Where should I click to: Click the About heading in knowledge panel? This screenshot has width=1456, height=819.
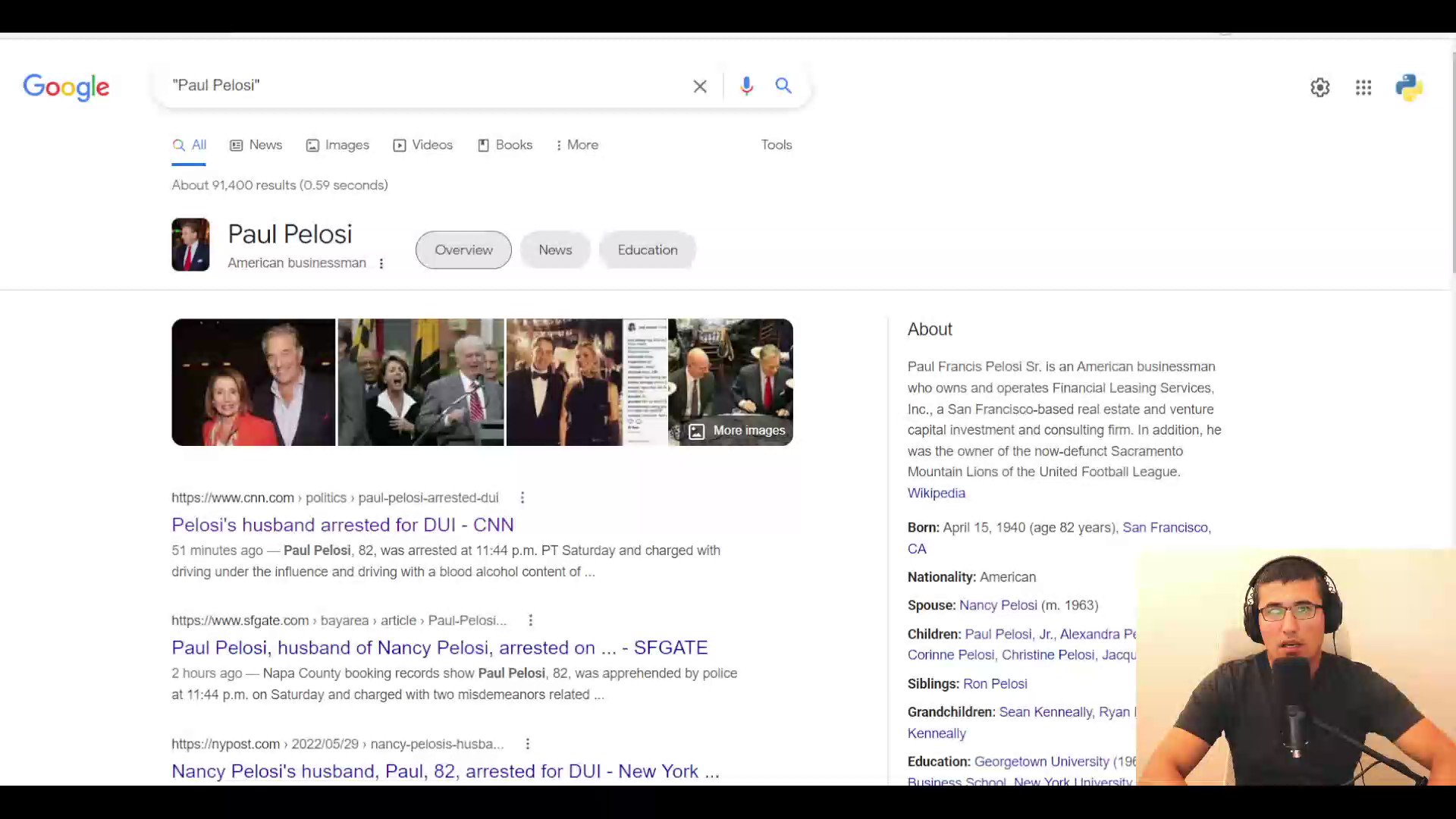pyautogui.click(x=930, y=329)
